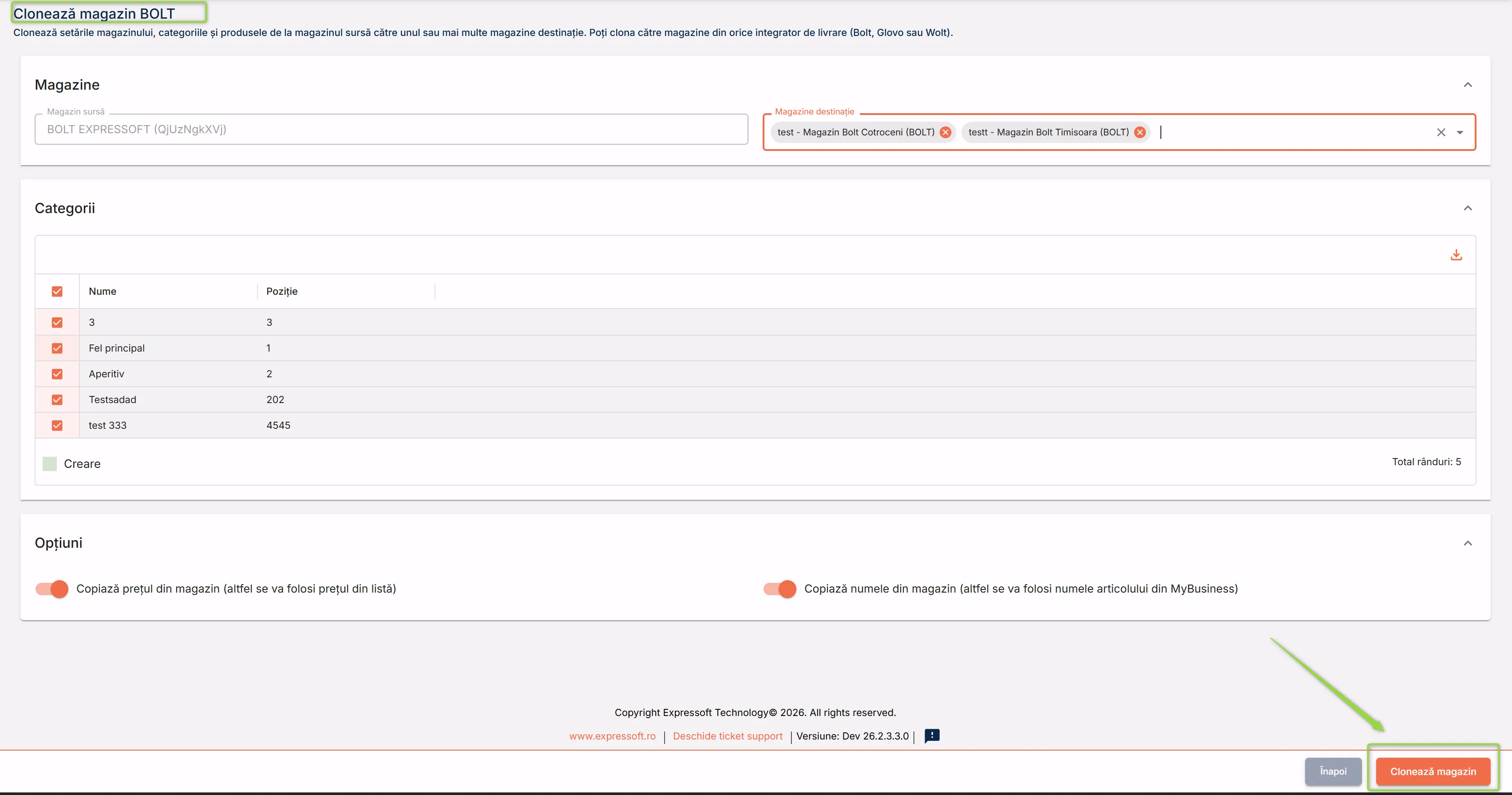The height and width of the screenshot is (795, 1512).
Task: Uncheck the Aperitiv category
Action: click(57, 374)
